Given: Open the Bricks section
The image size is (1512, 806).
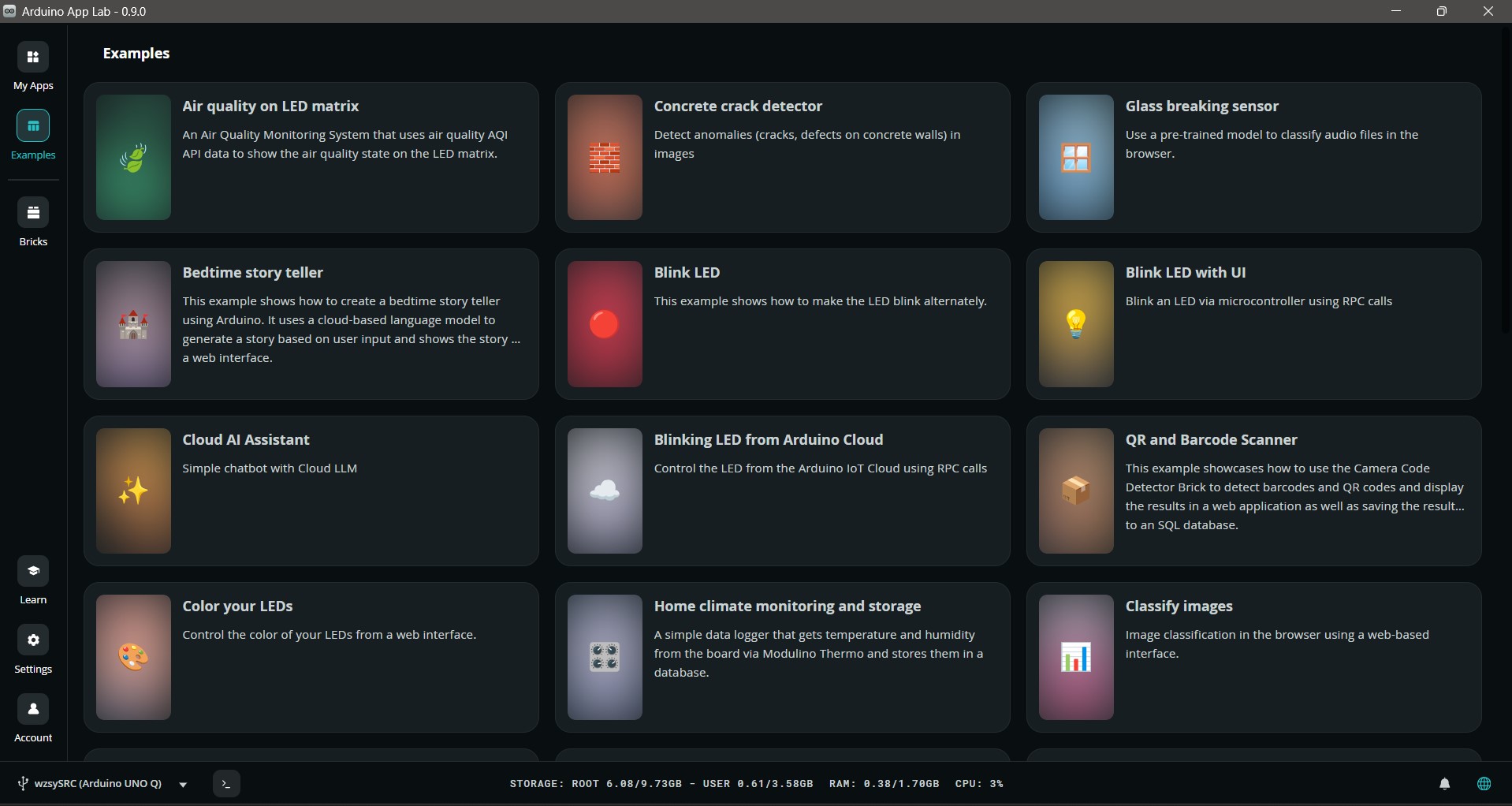Looking at the screenshot, I should (x=33, y=222).
